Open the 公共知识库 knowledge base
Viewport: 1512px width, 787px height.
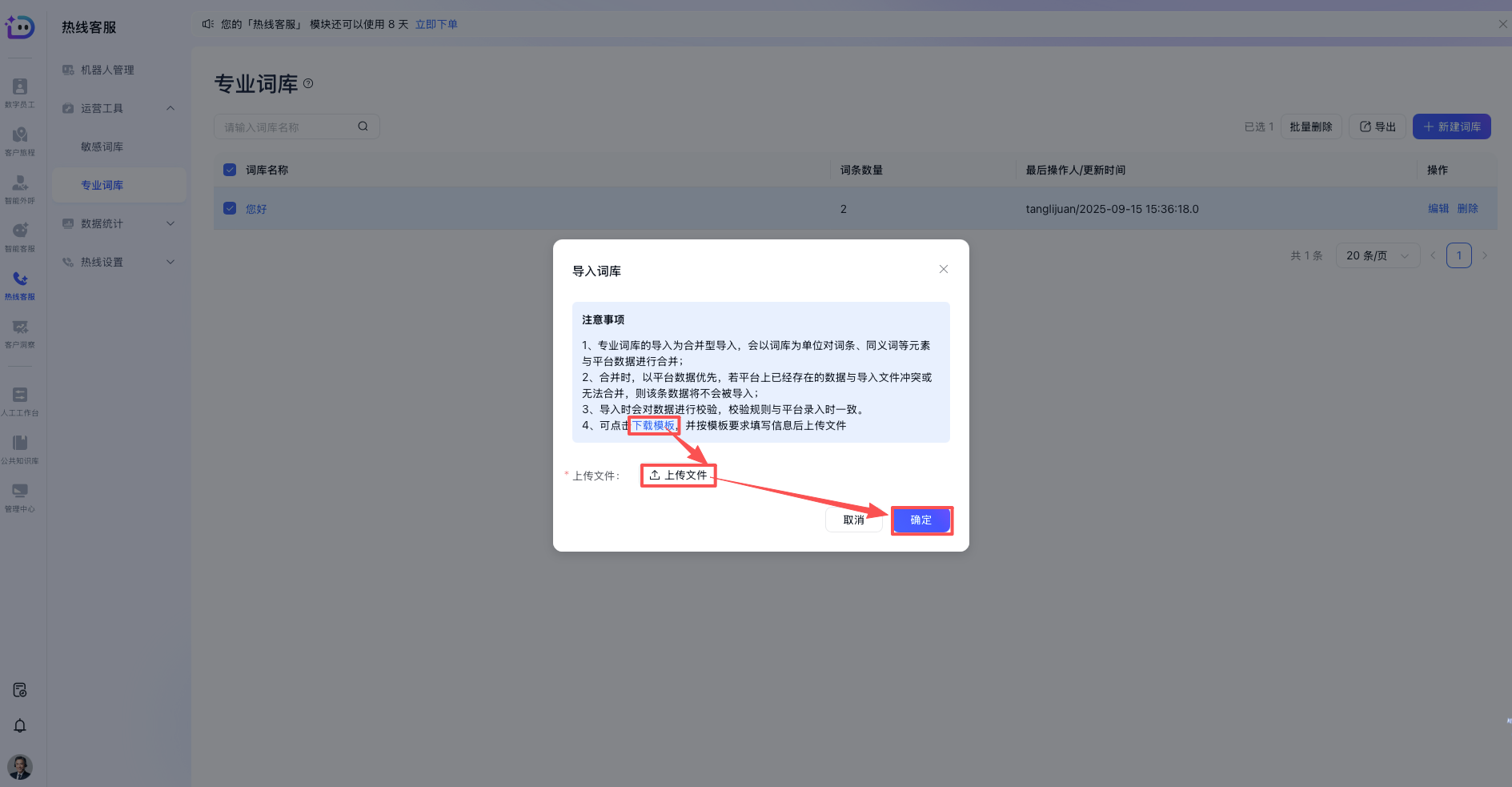point(20,448)
